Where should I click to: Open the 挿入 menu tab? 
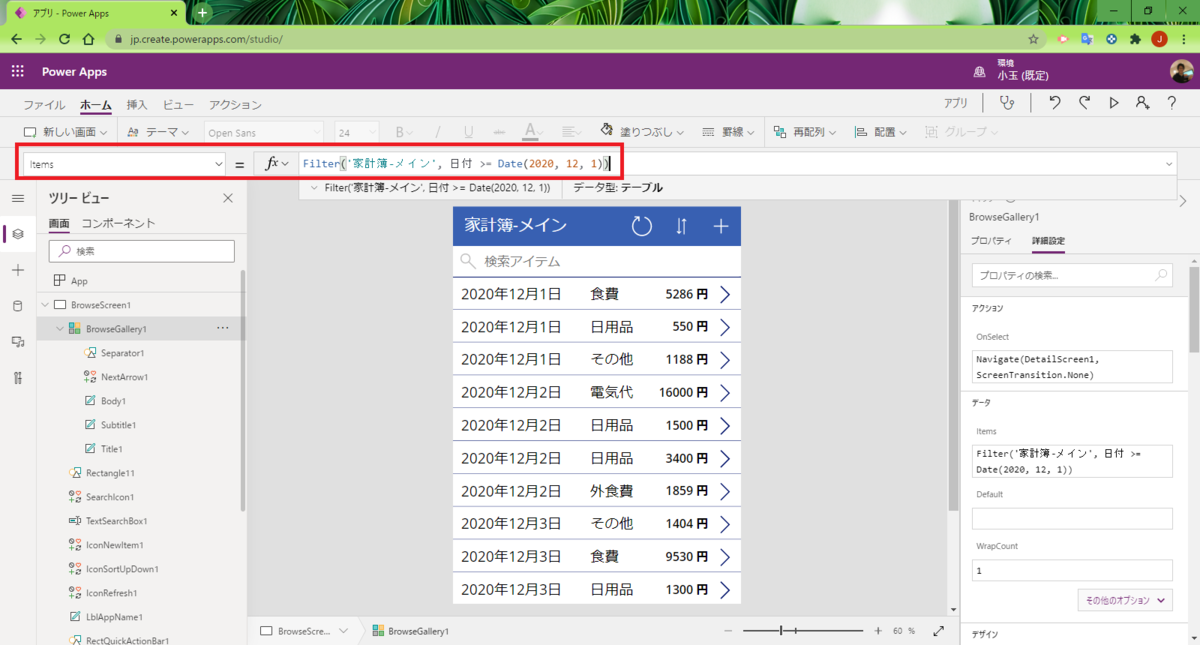click(137, 105)
